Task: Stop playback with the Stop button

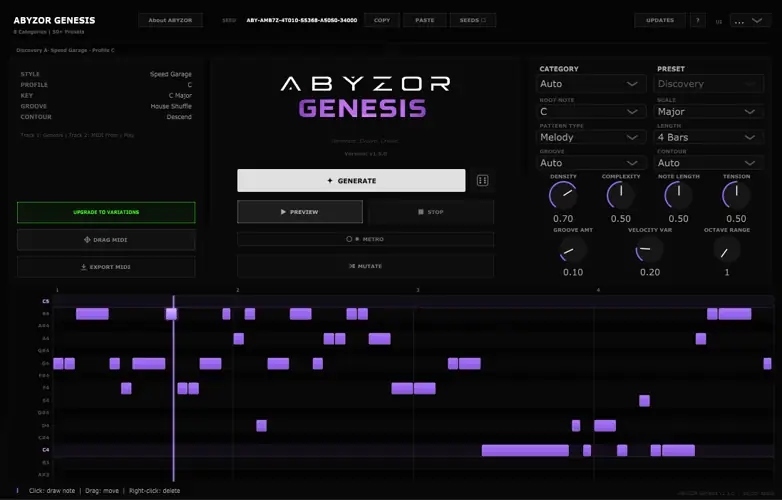Action: (x=431, y=212)
